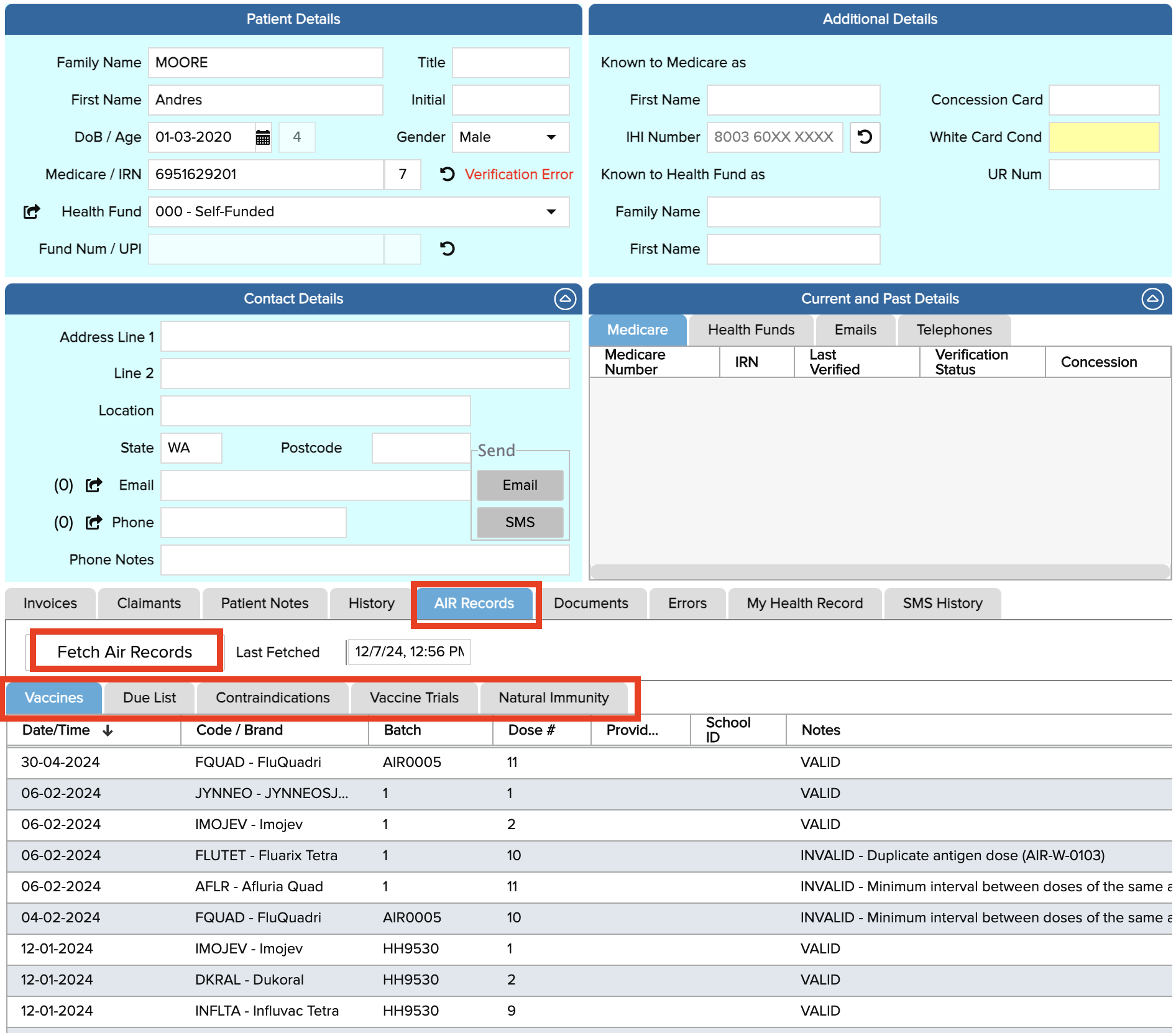Click the share icon beside Phone

pos(94,522)
